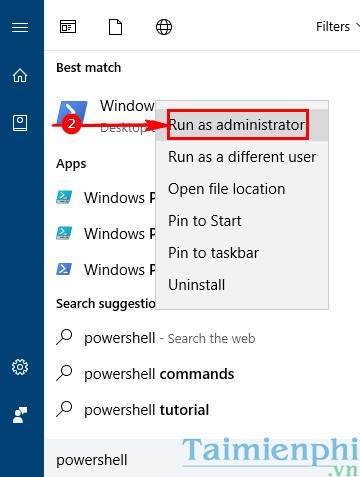Click the magnifier icon beside powershell commands
The width and height of the screenshot is (360, 477).
64,373
